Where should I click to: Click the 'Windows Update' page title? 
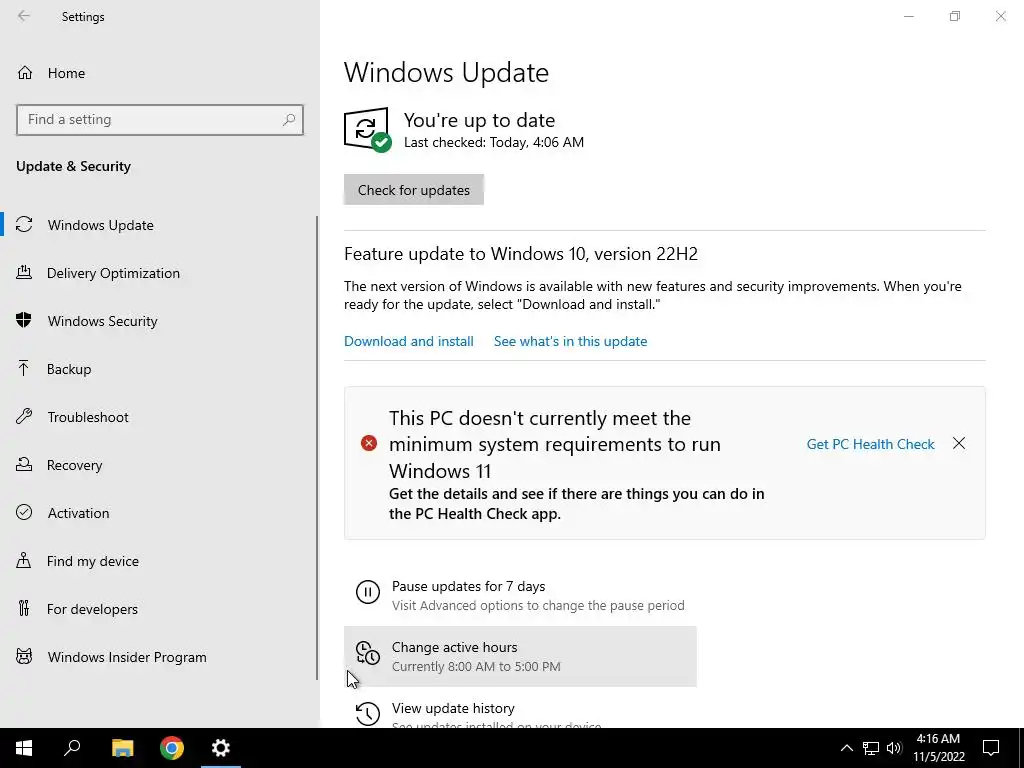point(446,72)
